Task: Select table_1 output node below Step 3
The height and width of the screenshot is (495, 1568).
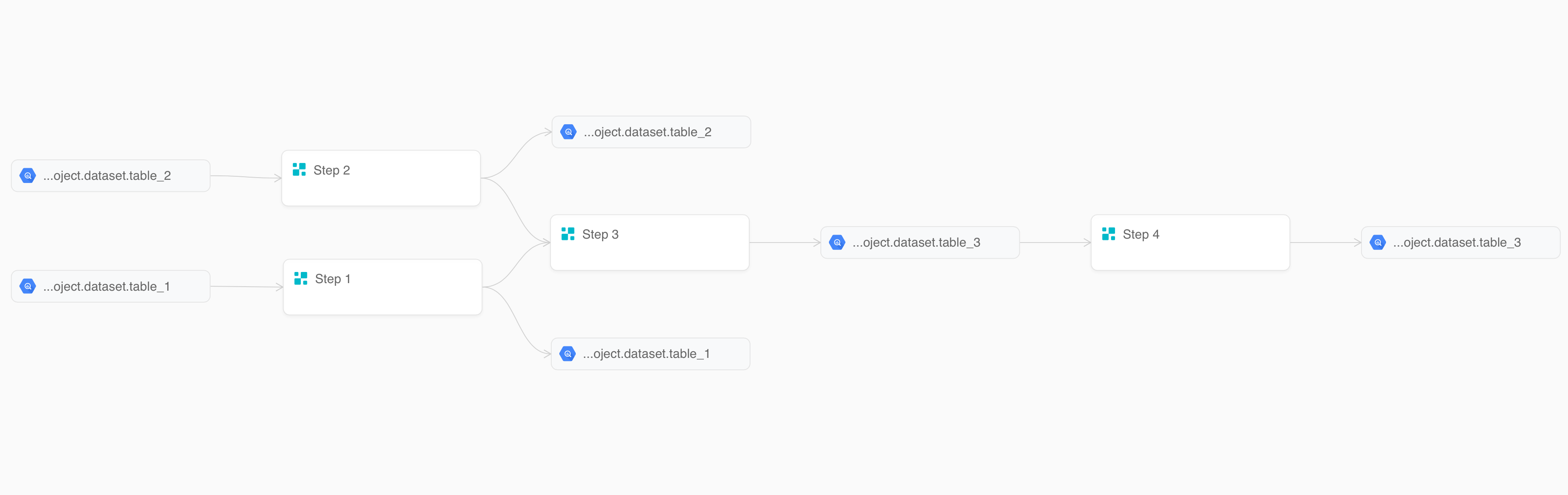Action: (x=651, y=354)
